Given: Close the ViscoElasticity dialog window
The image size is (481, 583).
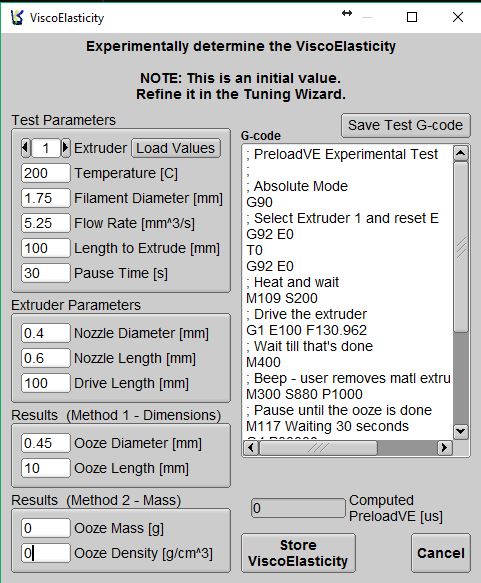Looking at the screenshot, I should [x=458, y=17].
